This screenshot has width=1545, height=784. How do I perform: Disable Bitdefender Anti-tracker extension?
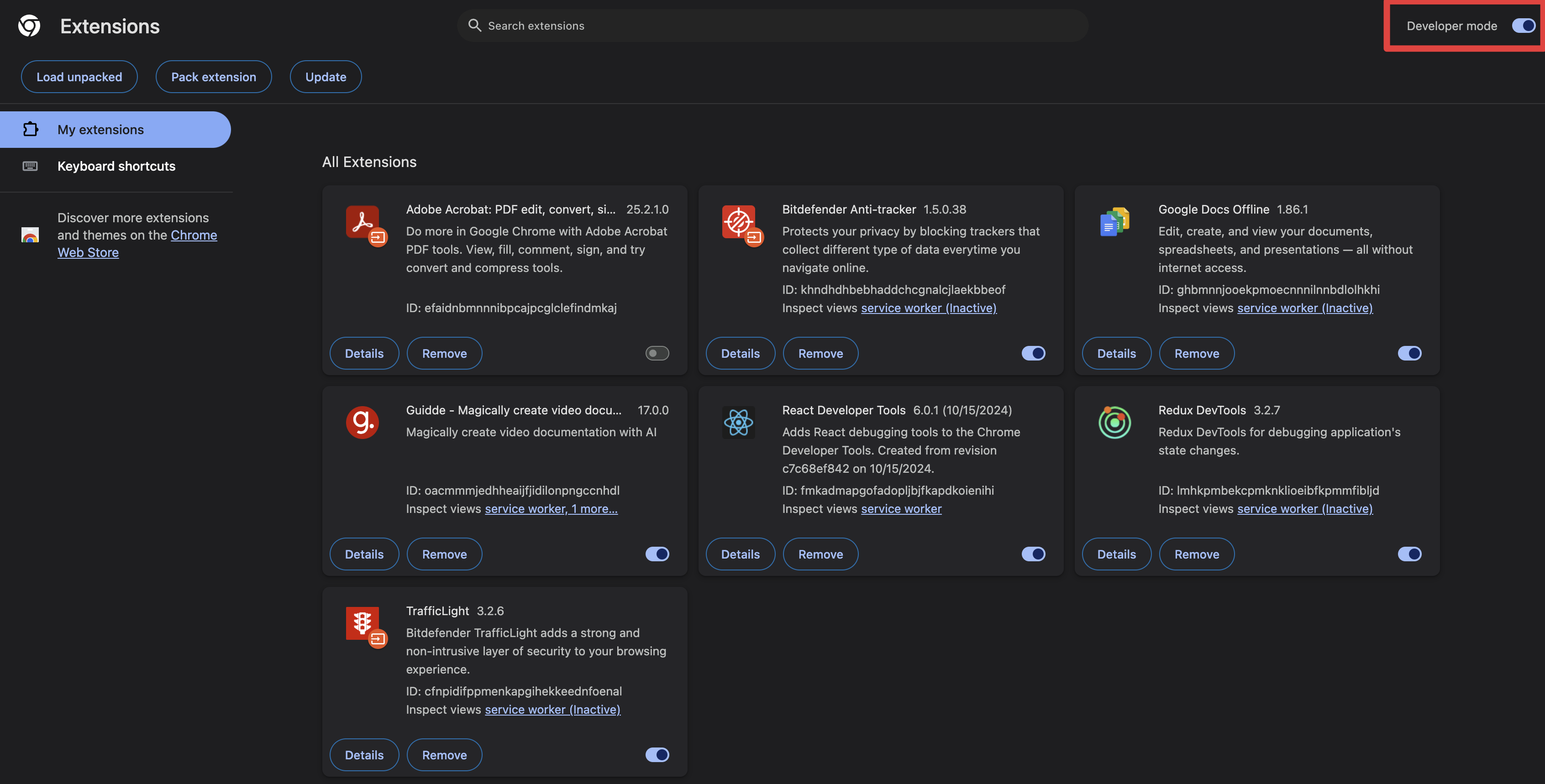[1033, 353]
